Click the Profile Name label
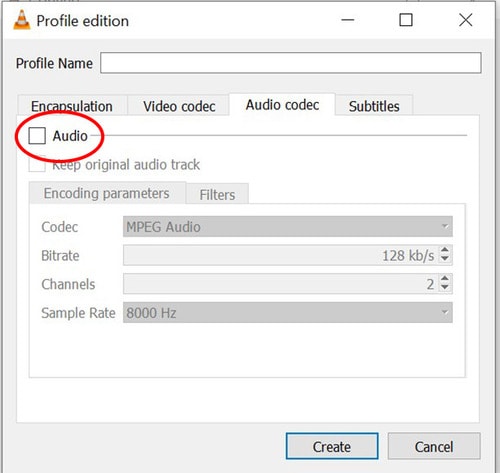Screen dimensions: 500x473 (54, 63)
